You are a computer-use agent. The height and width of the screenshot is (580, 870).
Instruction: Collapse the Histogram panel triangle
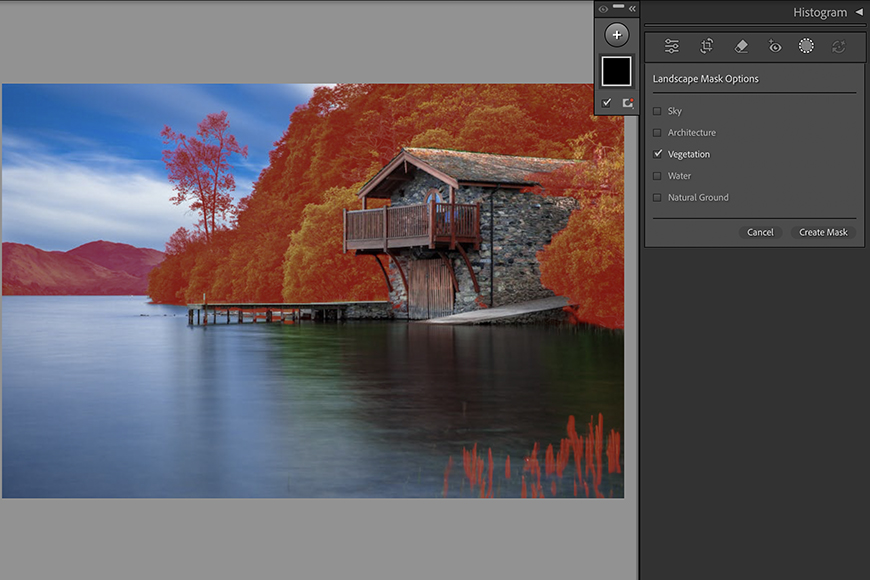[859, 12]
